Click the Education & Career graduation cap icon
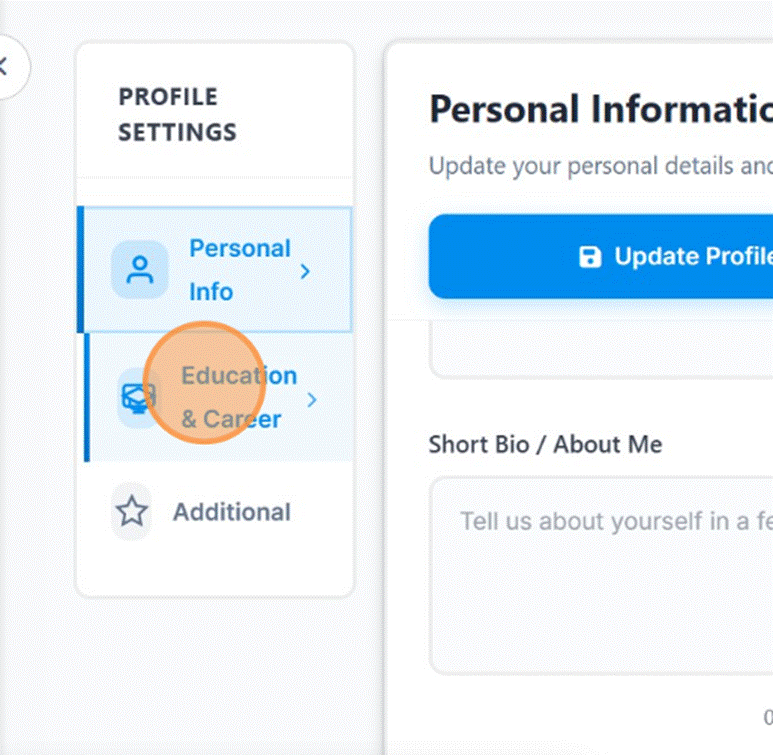The width and height of the screenshot is (773, 755). [x=137, y=398]
